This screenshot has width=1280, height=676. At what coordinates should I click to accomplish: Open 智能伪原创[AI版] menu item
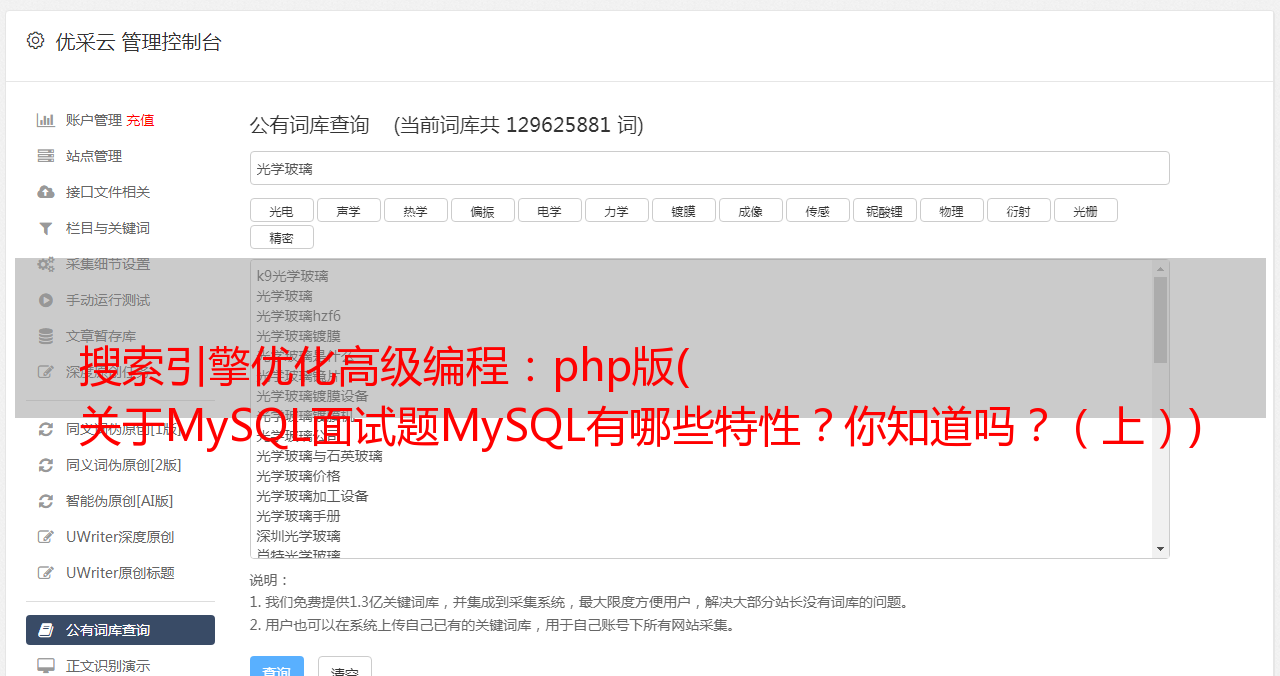click(120, 501)
